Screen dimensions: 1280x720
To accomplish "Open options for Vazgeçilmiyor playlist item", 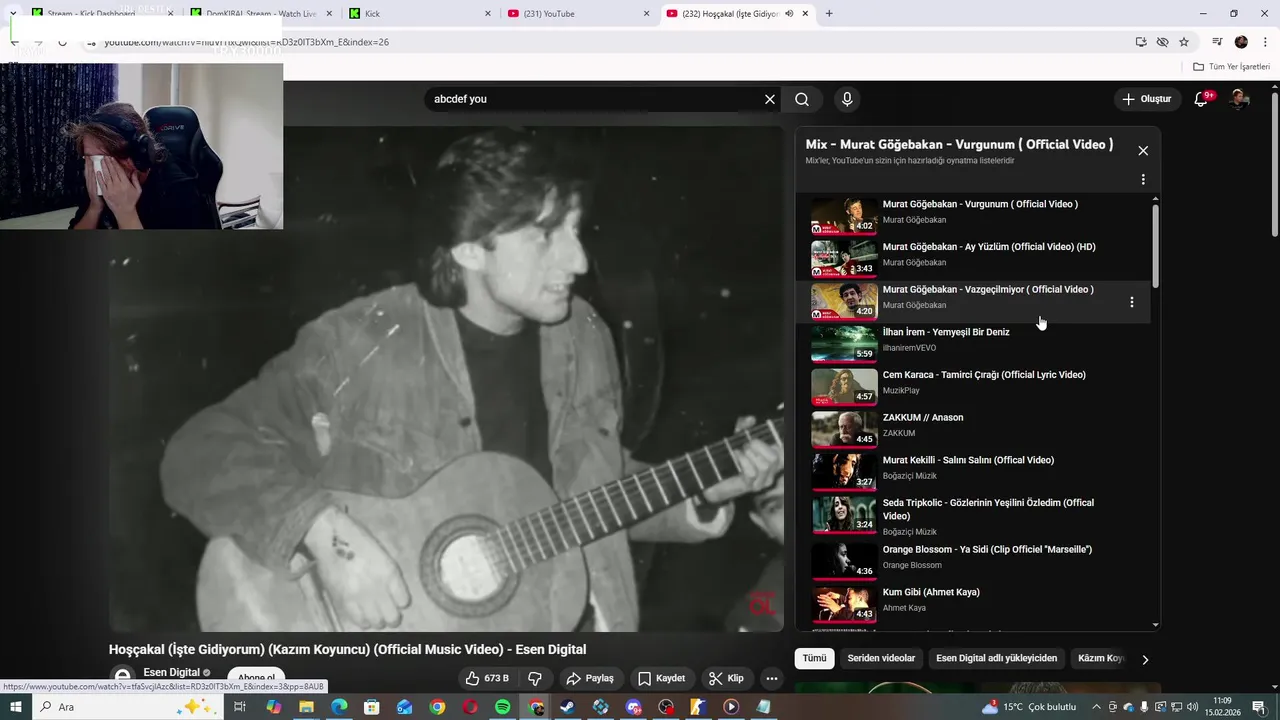I will point(1132,302).
